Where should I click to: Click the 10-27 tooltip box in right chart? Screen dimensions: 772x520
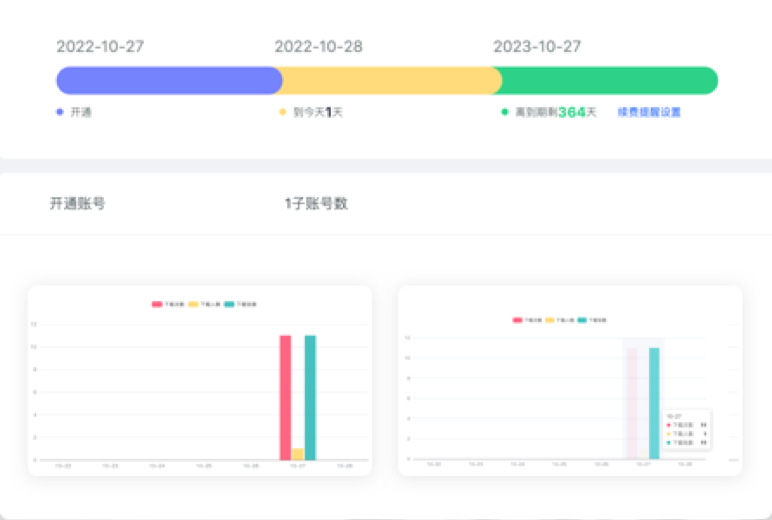686,429
